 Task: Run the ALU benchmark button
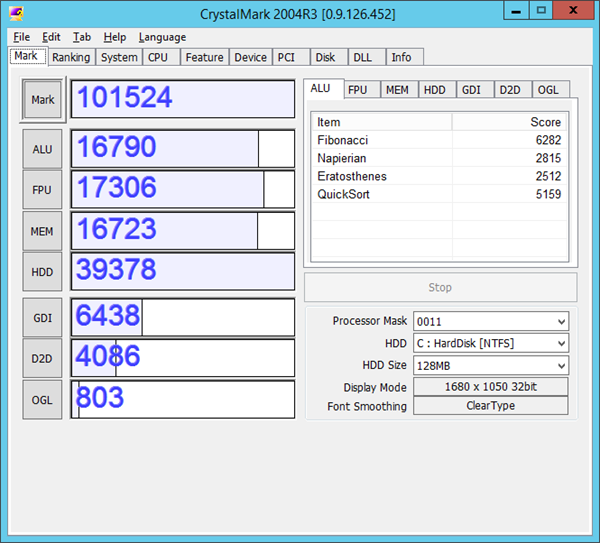(42, 149)
